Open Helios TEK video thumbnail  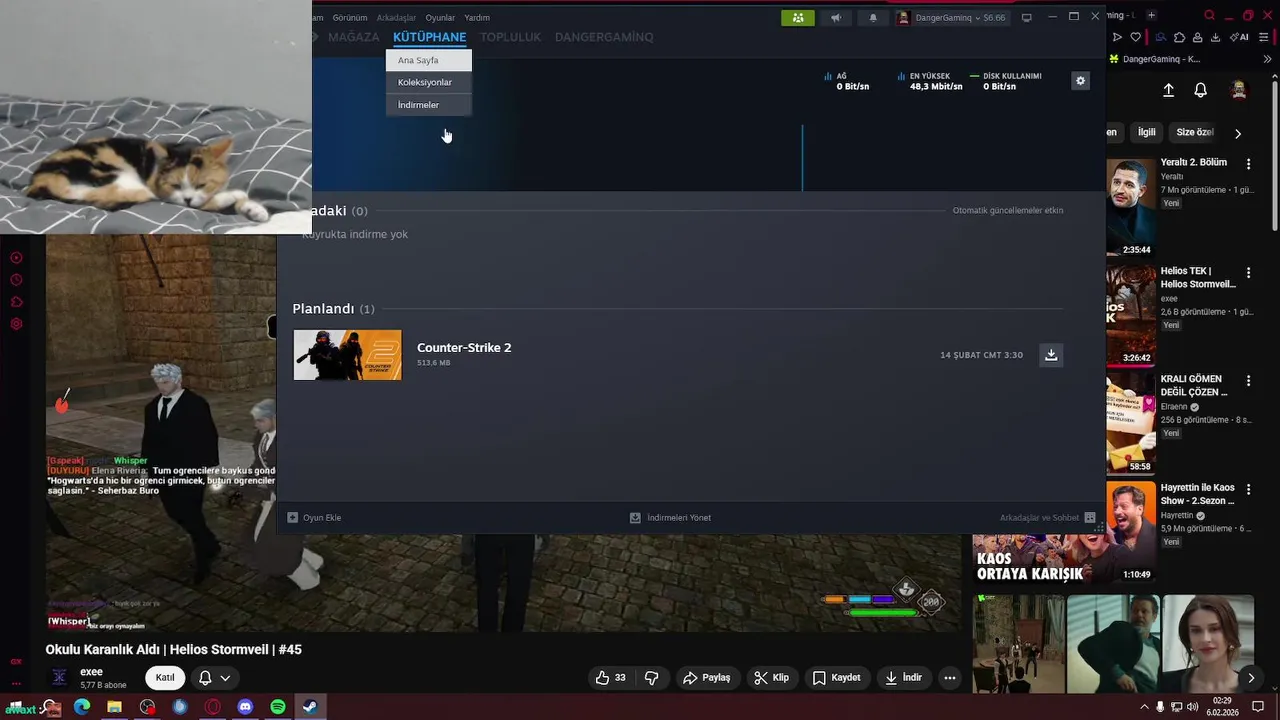coord(1130,316)
